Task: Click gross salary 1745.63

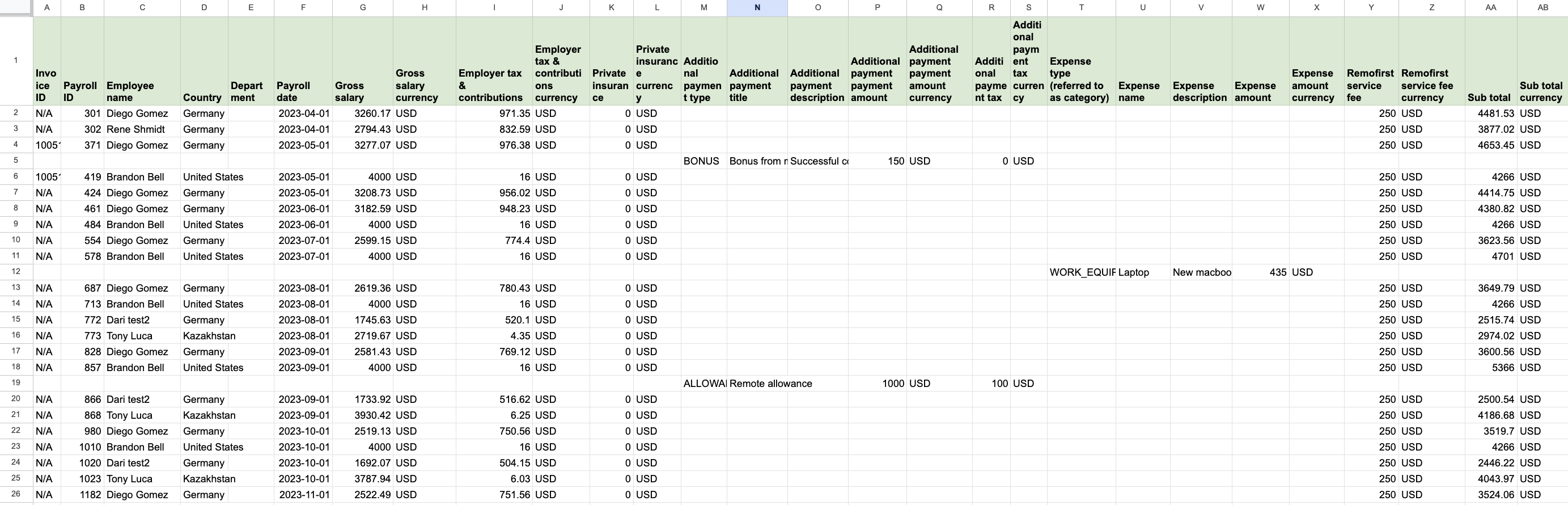Action: click(x=363, y=320)
